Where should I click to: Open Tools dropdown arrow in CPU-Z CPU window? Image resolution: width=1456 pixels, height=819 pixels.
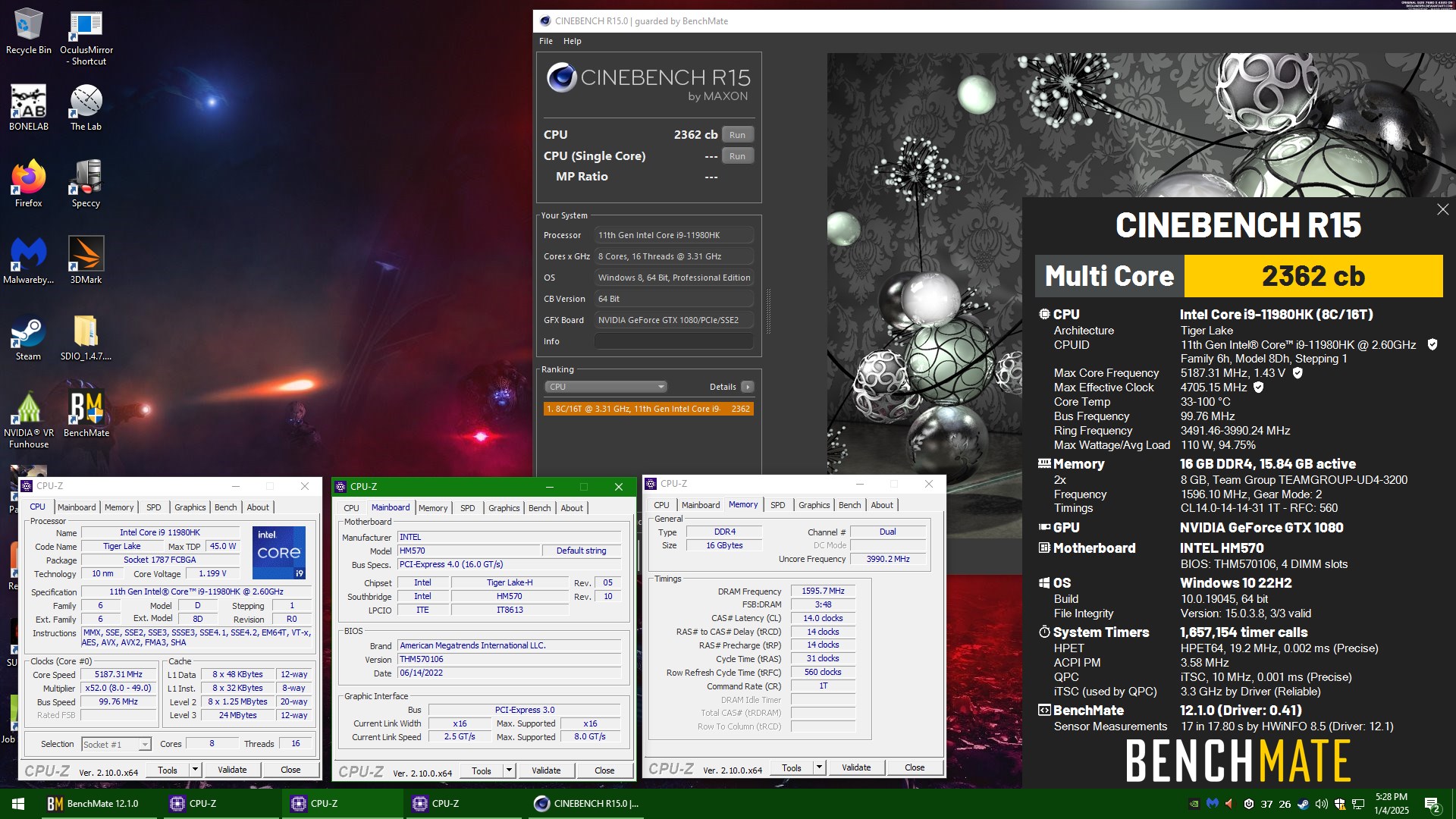click(x=195, y=770)
